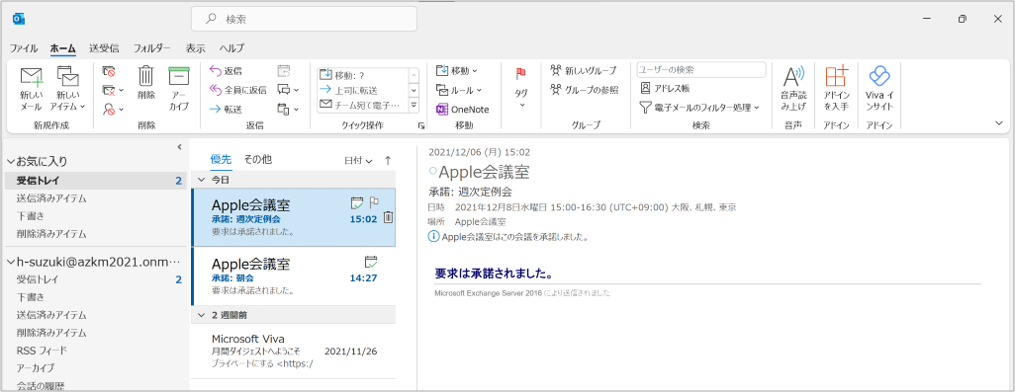This screenshot has width=1015, height=392.
Task: Create a new mail (新しいメール)
Action: point(31,89)
